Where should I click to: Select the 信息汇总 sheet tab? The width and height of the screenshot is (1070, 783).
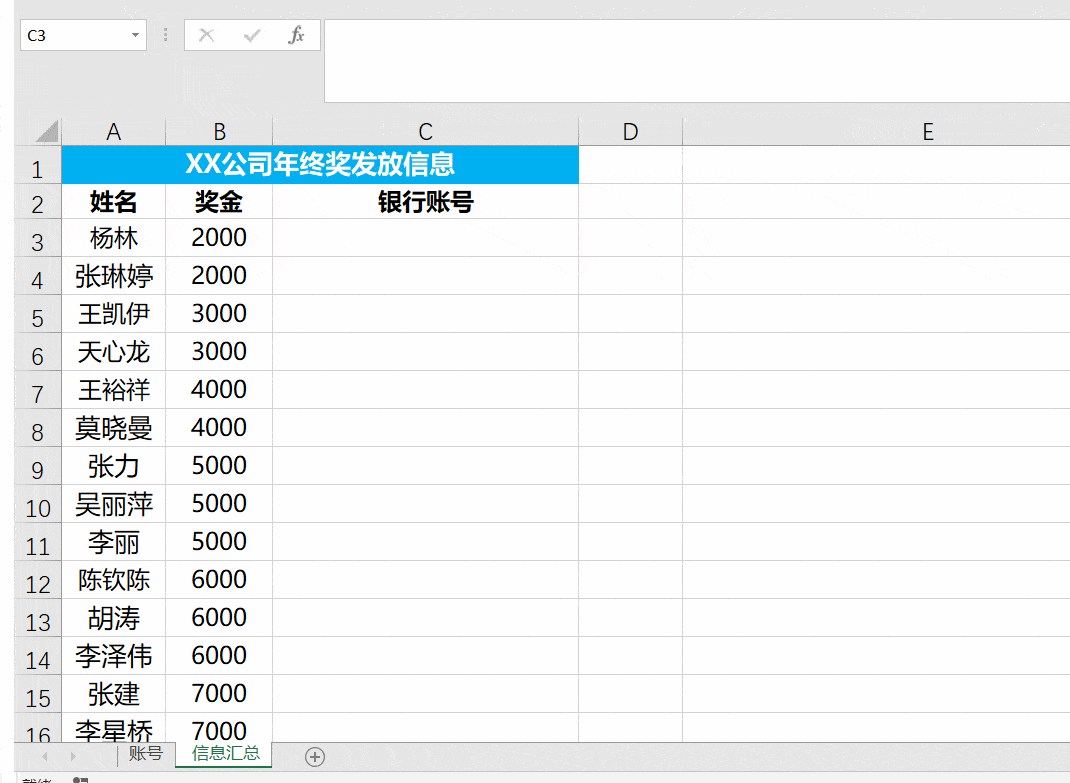[x=225, y=754]
